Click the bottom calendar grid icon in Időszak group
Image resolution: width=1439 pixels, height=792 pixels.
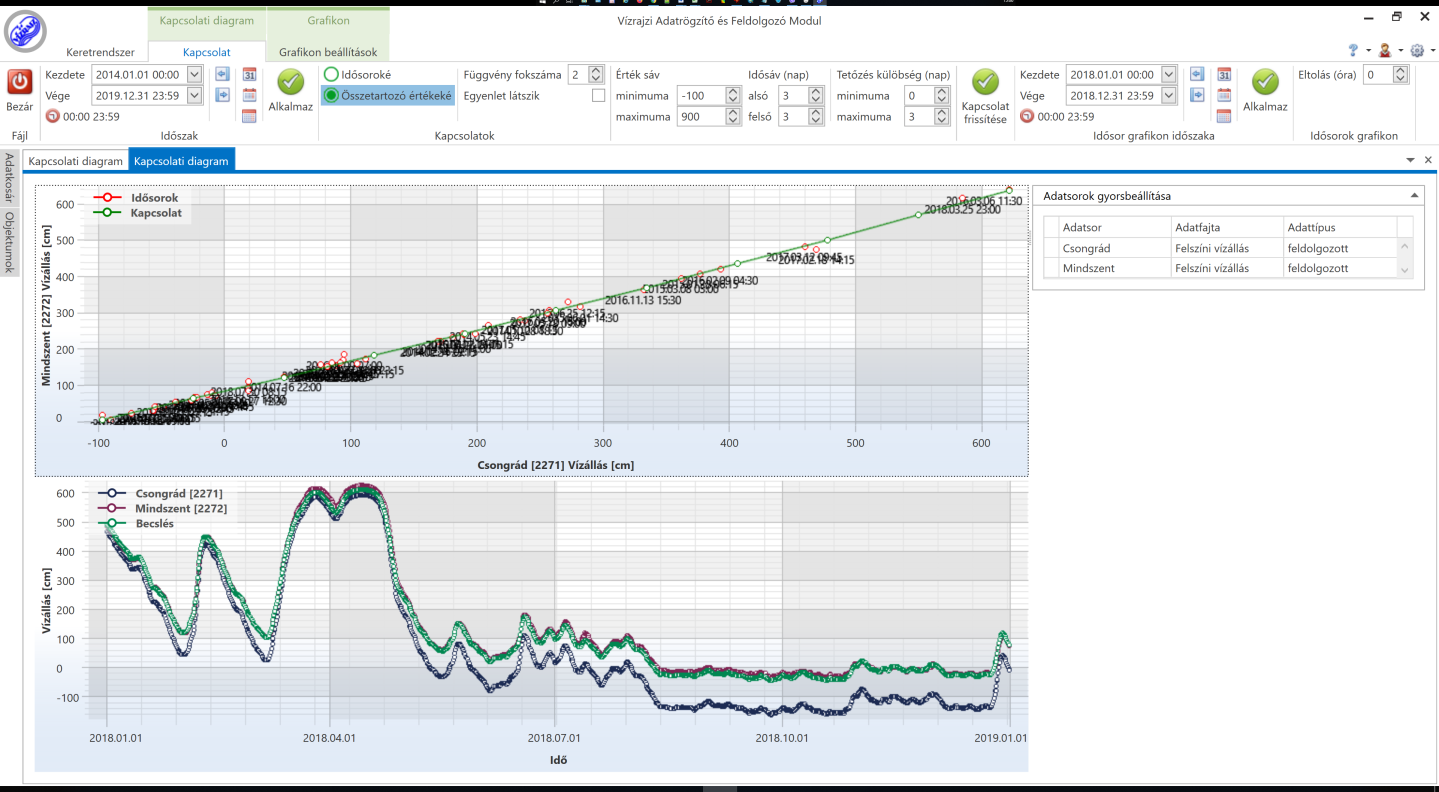click(250, 116)
